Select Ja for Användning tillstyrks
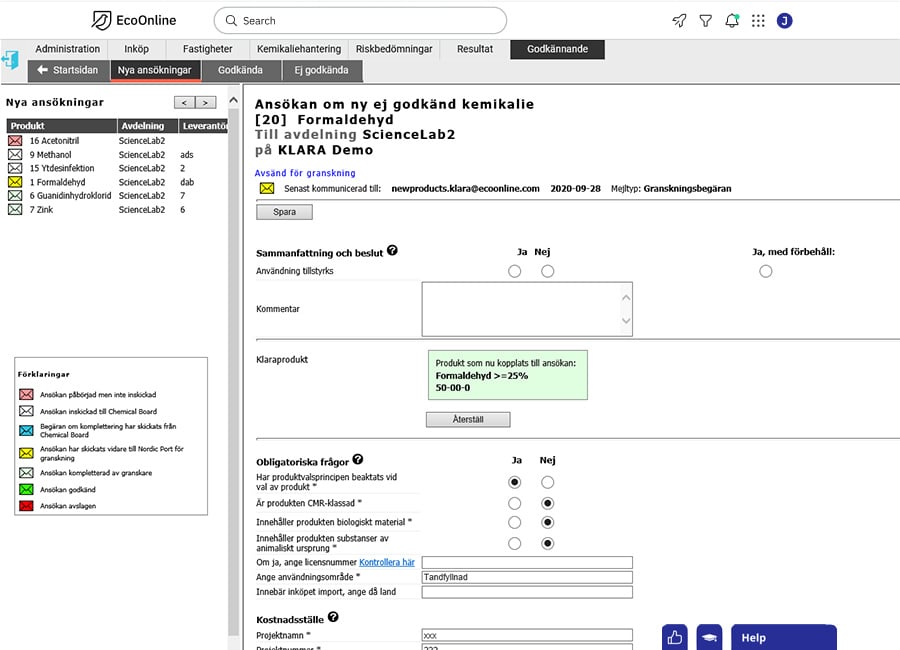The image size is (900, 650). (514, 271)
